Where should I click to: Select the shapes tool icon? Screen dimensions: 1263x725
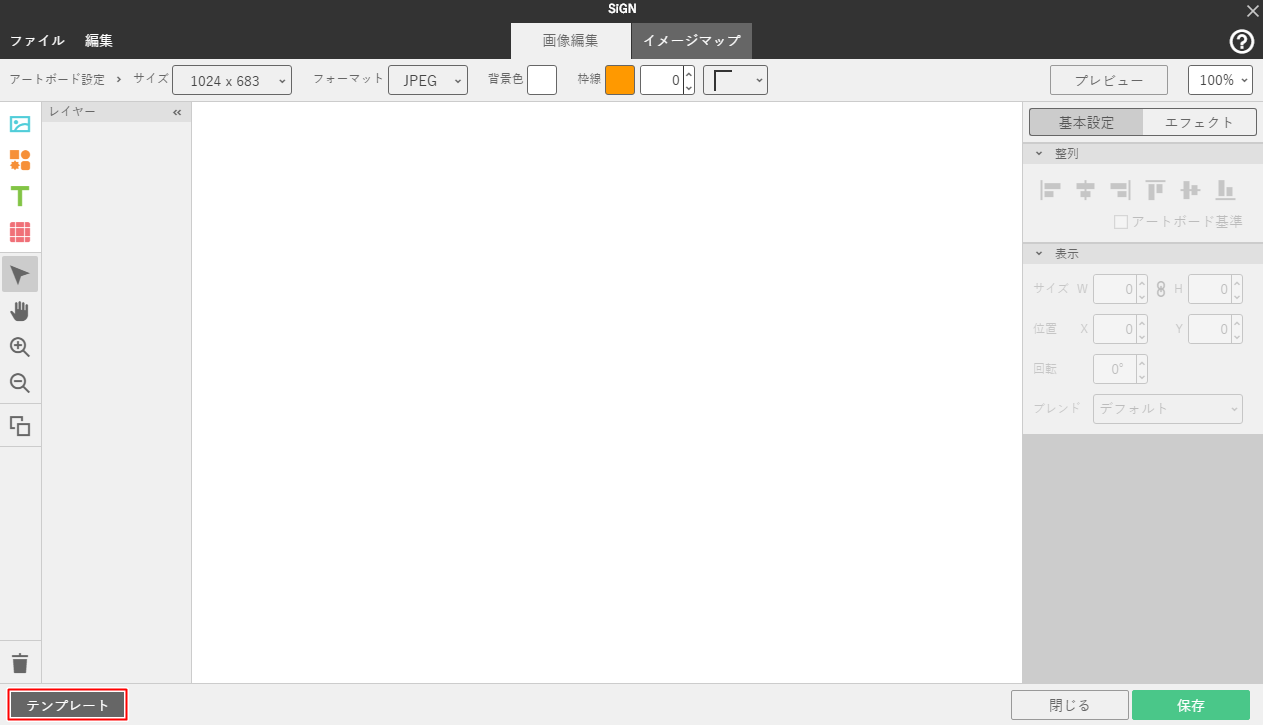(x=20, y=160)
